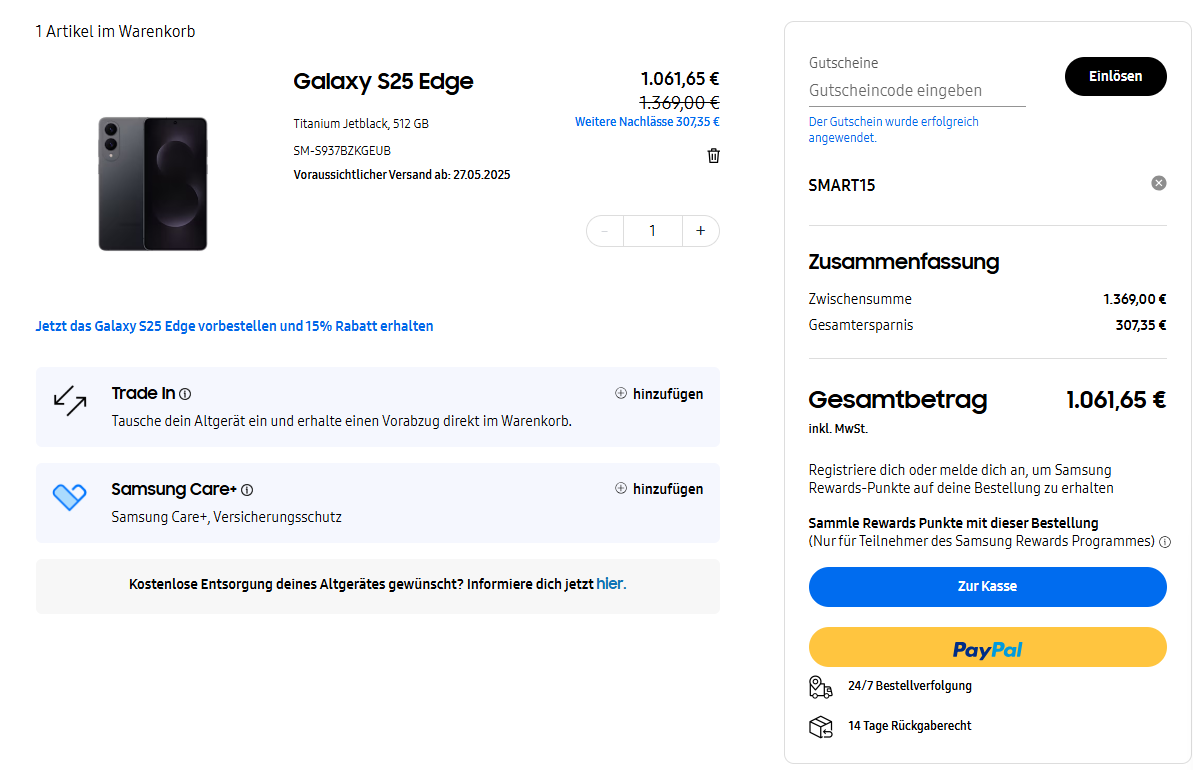1193x770 pixels.
Task: Add Trade In via hinzufügen
Action: [x=659, y=394]
